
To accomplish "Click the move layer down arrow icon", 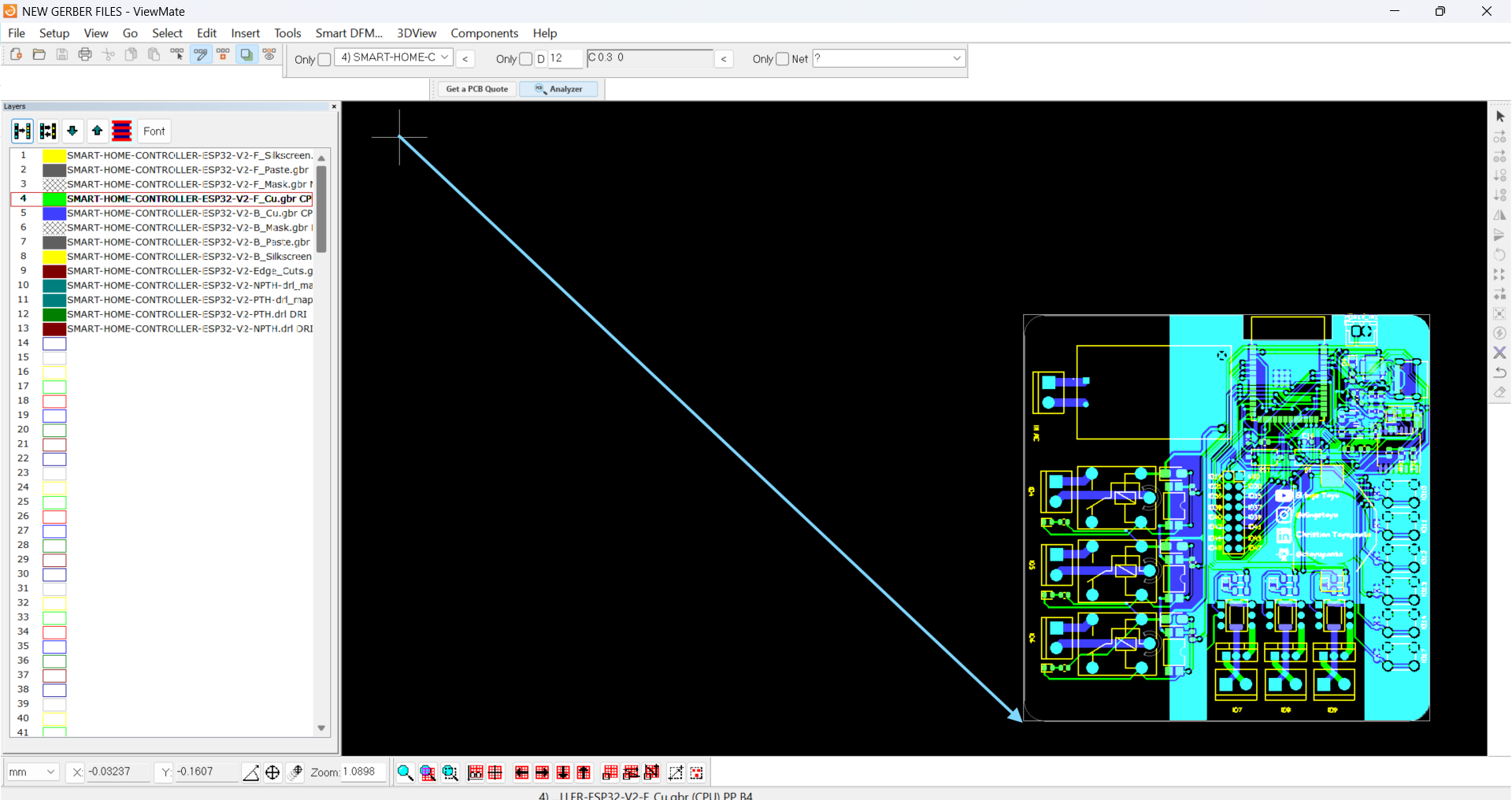I will tap(72, 131).
